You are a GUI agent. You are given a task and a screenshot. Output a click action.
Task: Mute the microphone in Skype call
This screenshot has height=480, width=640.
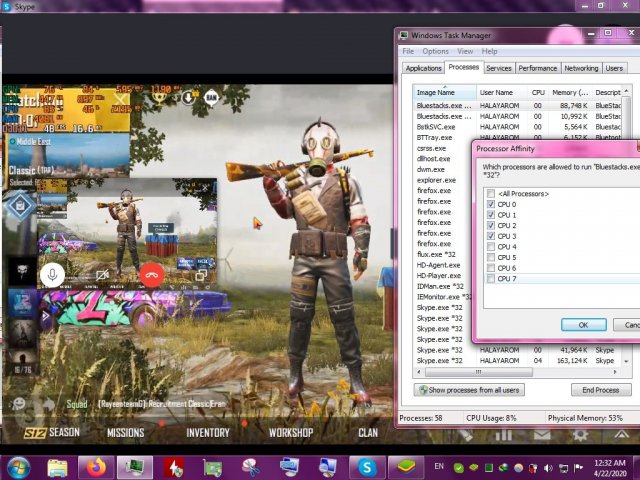point(53,273)
